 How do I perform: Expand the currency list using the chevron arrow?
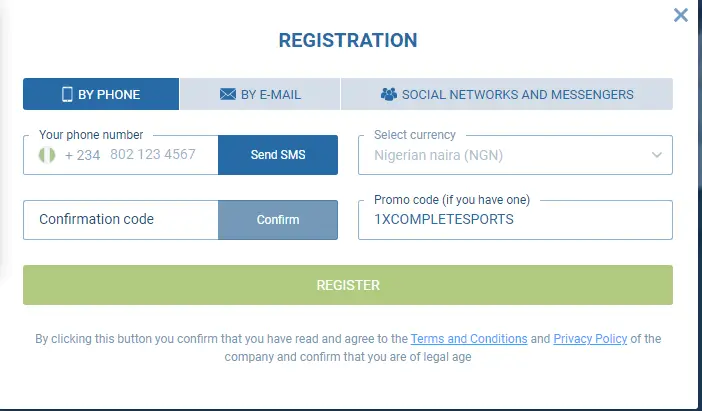pyautogui.click(x=657, y=155)
